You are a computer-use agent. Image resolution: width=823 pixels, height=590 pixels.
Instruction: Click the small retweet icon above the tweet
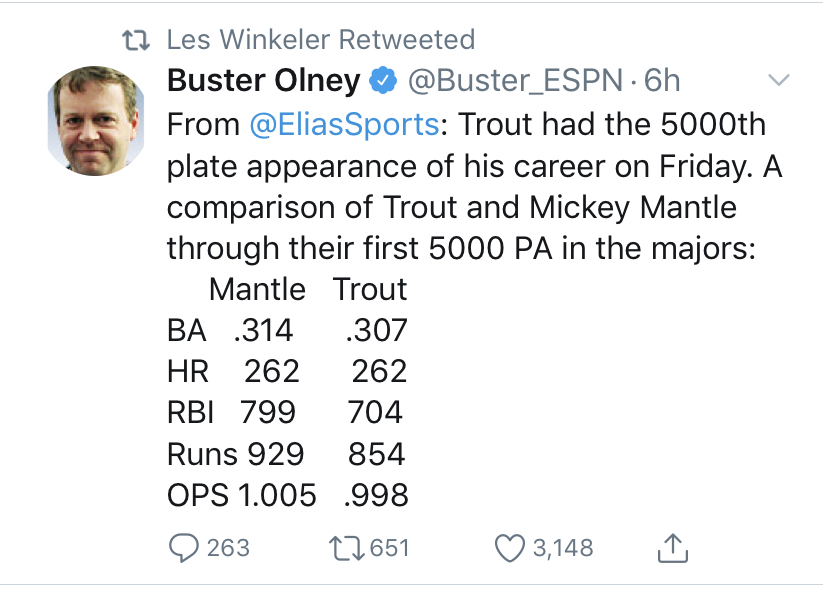(x=136, y=40)
